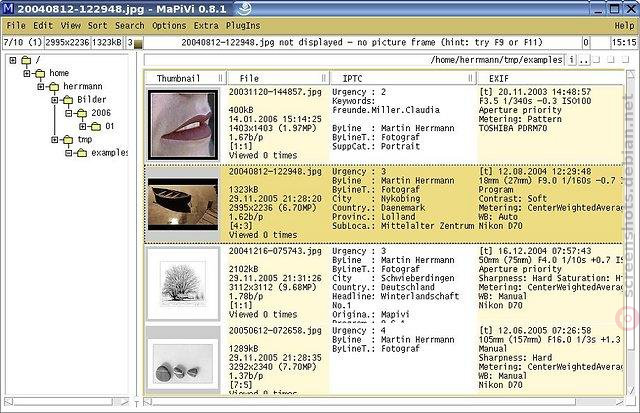Open the Sort menu

point(98,26)
